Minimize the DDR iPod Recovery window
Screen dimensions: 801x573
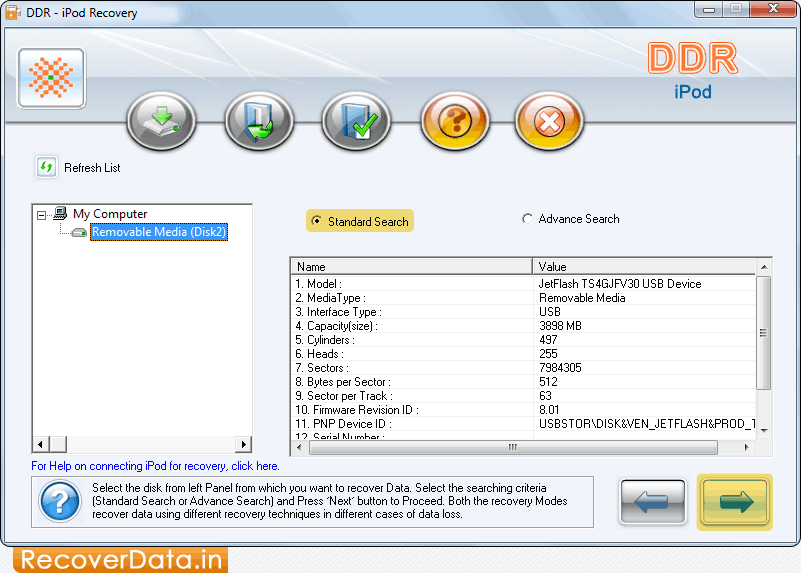point(709,9)
